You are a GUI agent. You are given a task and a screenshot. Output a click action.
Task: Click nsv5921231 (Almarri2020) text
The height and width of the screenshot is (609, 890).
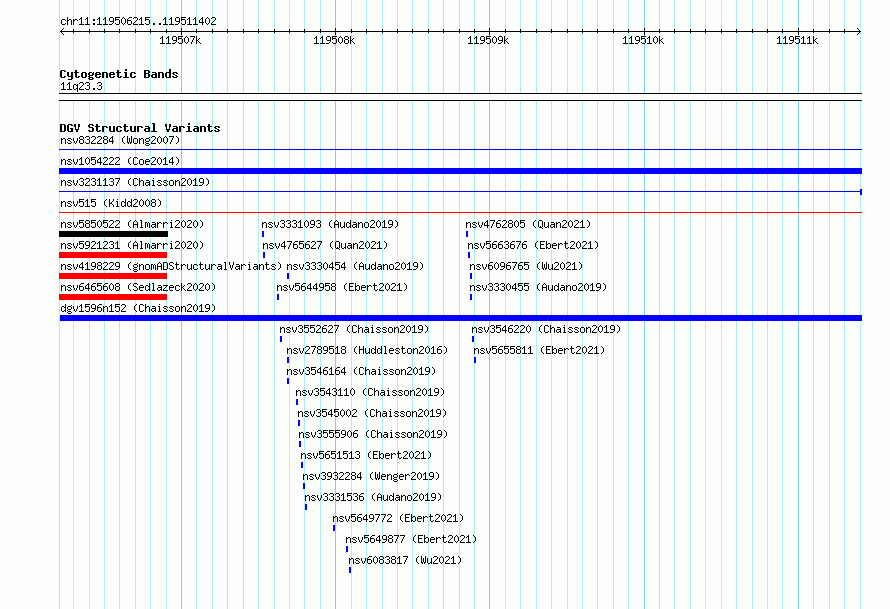[x=132, y=245]
